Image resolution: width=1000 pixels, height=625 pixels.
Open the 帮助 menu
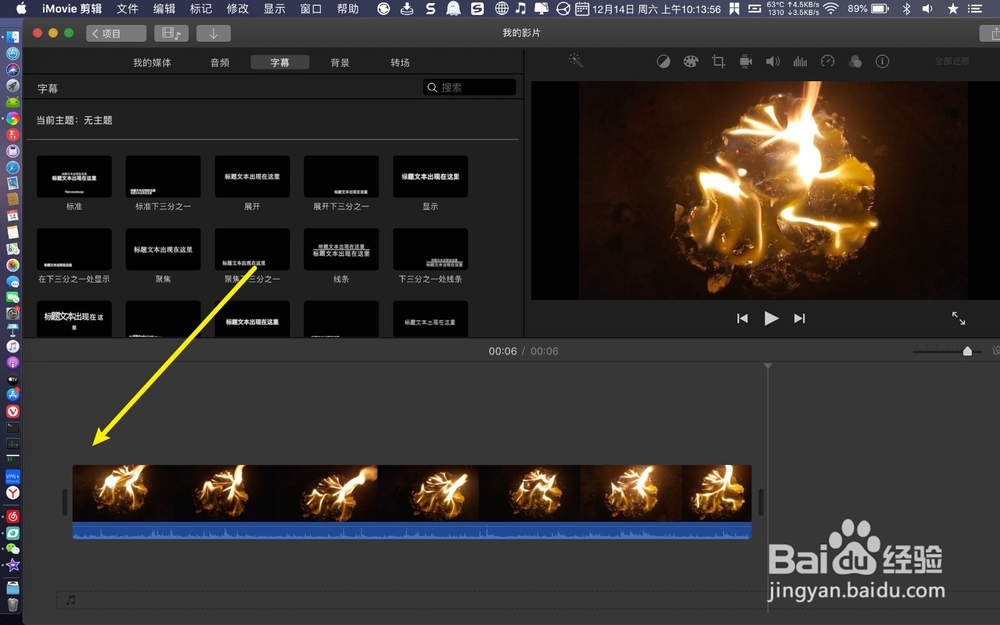coord(348,9)
